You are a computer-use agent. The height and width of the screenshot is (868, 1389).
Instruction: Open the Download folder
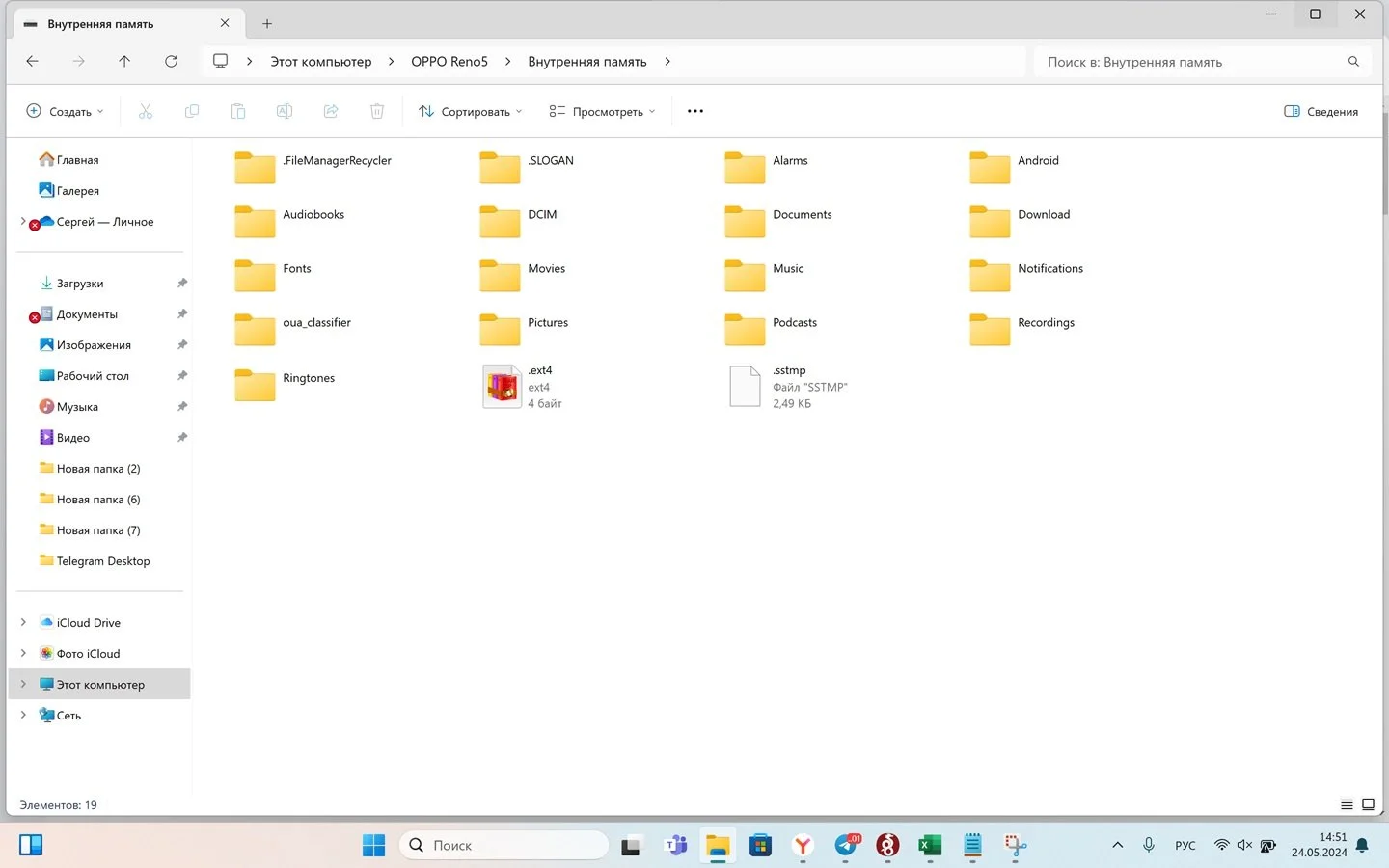(990, 221)
